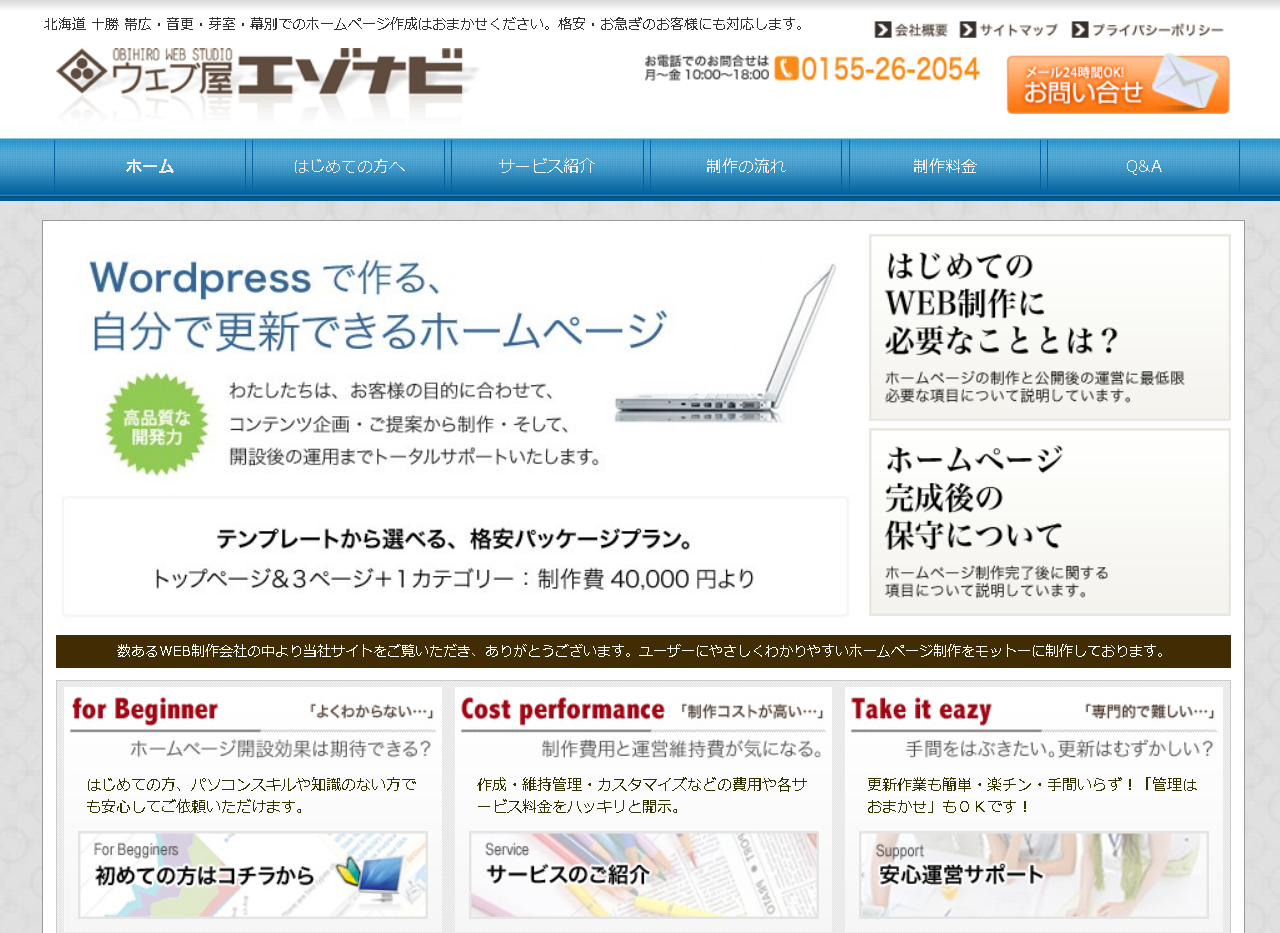The height and width of the screenshot is (933, 1280).
Task: Click the Take it eazy heading
Action: [x=921, y=710]
